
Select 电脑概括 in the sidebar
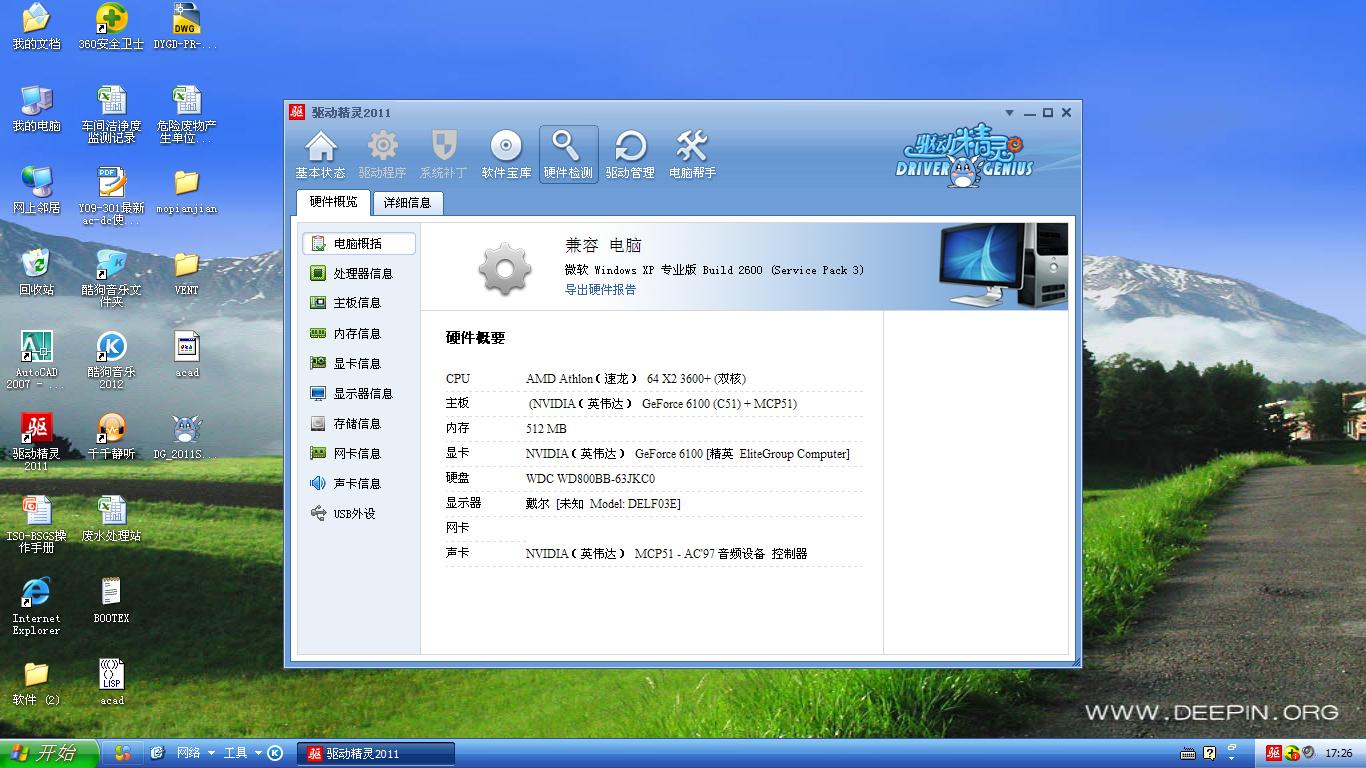[x=358, y=243]
